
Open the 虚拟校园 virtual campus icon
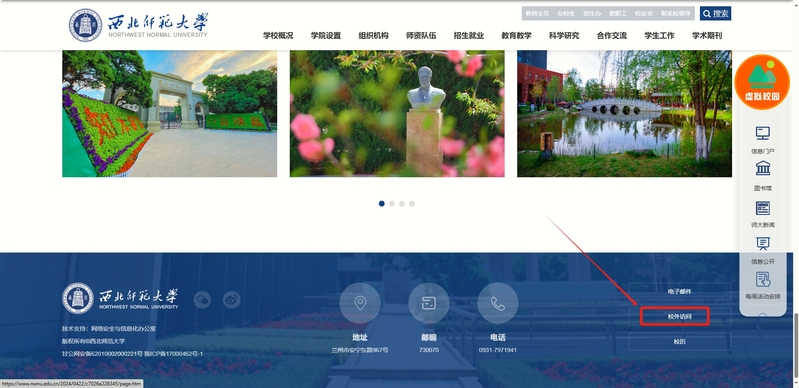pyautogui.click(x=762, y=82)
